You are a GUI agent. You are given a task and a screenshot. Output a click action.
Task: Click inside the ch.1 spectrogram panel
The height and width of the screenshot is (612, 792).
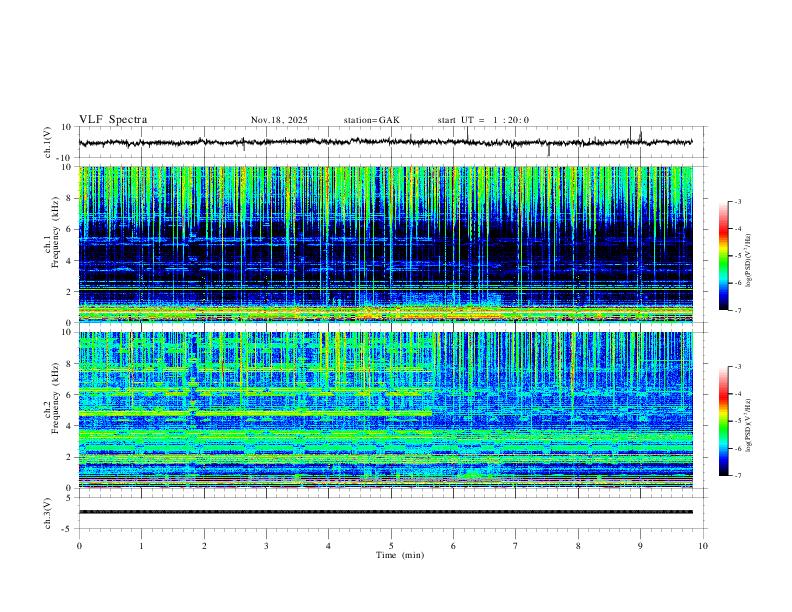point(386,244)
